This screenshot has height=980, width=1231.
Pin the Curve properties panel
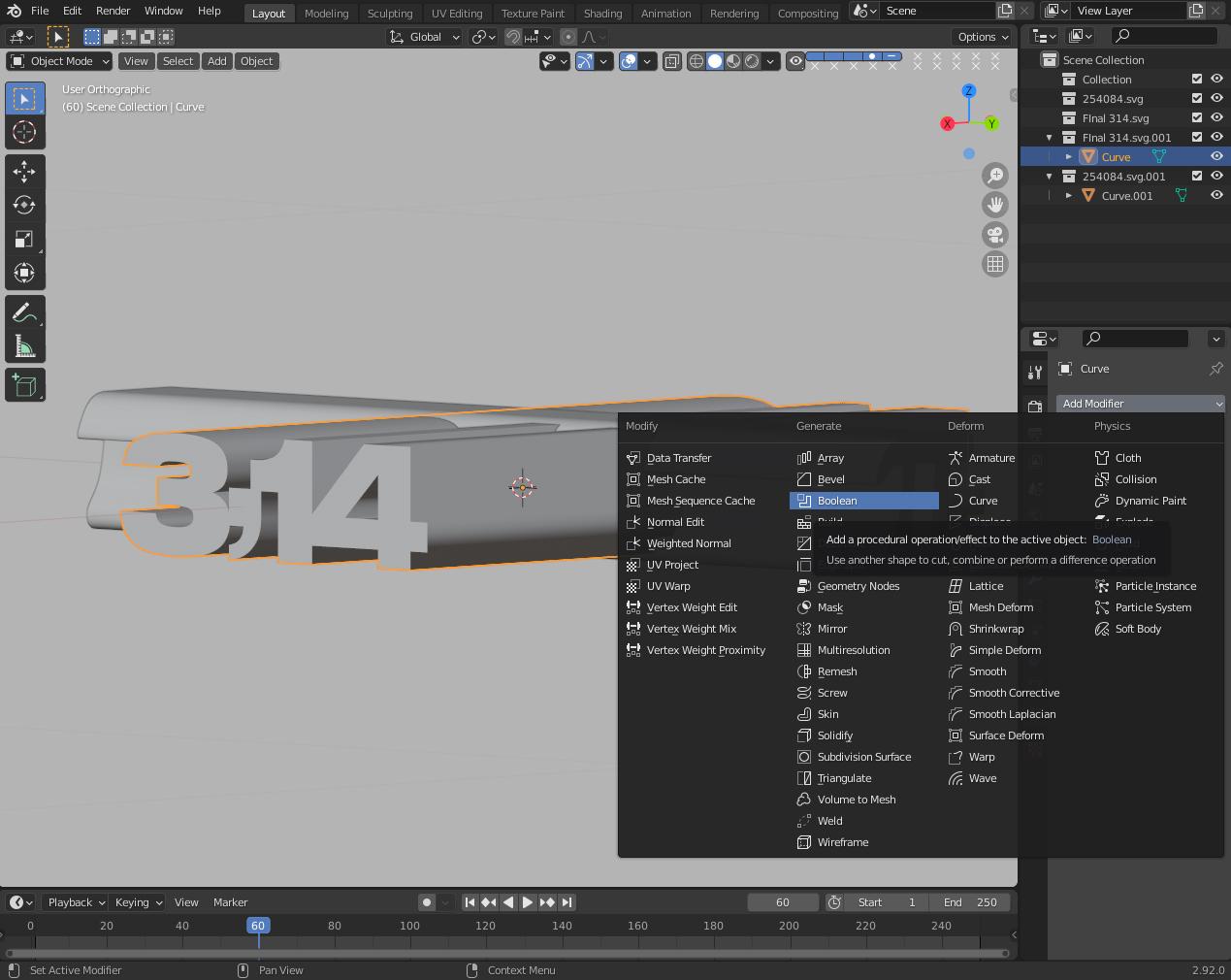(x=1215, y=369)
